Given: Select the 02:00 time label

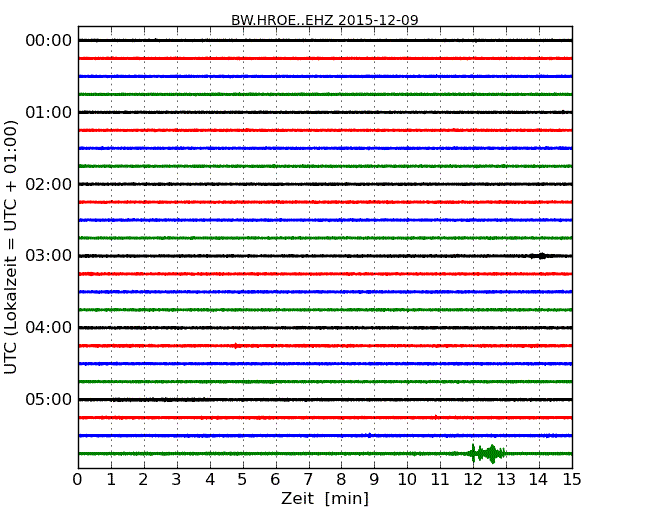Looking at the screenshot, I should pyautogui.click(x=49, y=184).
